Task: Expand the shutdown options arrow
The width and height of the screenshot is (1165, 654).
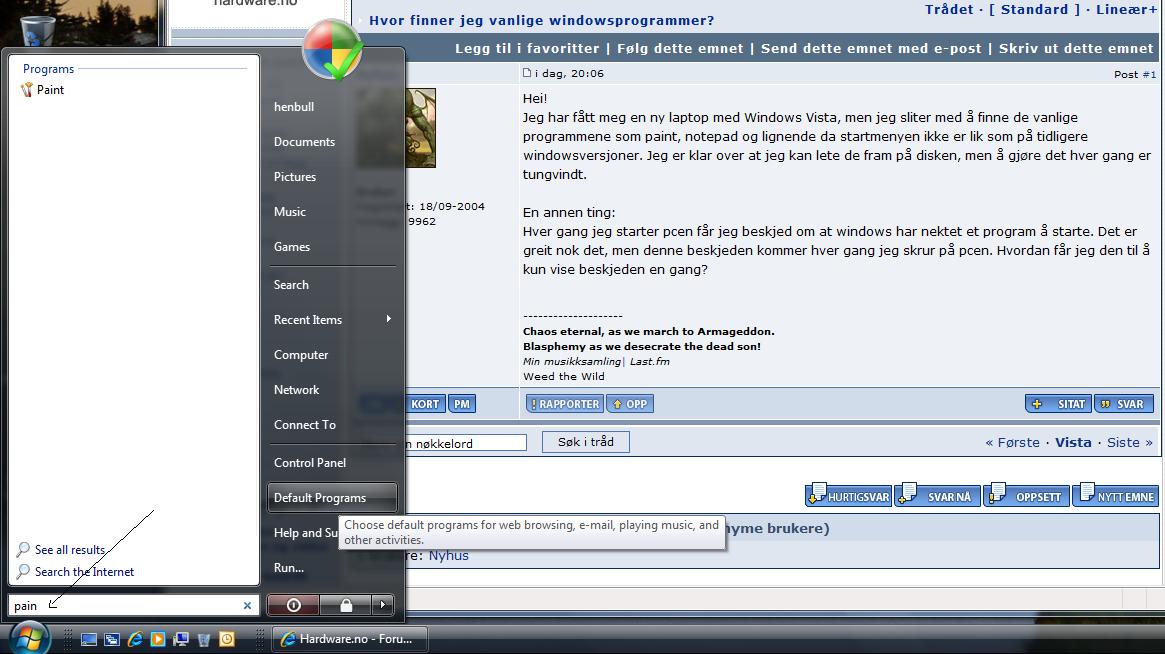Action: pyautogui.click(x=383, y=605)
